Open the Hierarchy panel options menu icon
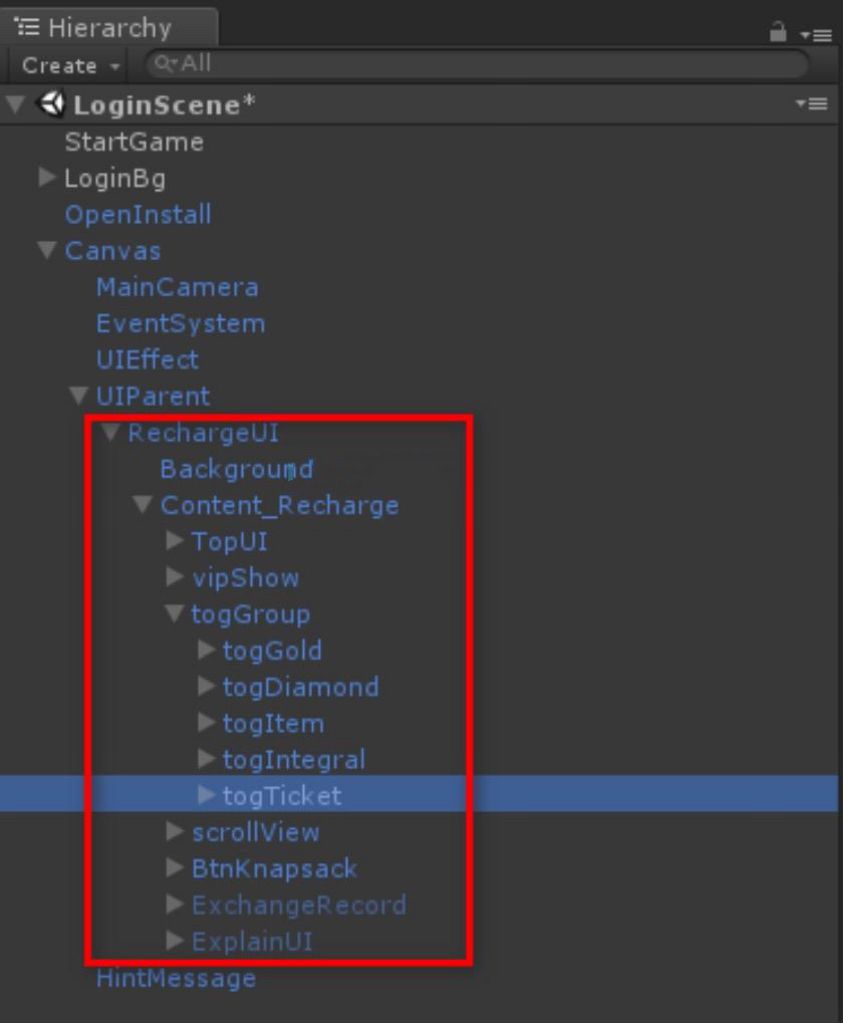 click(x=816, y=35)
